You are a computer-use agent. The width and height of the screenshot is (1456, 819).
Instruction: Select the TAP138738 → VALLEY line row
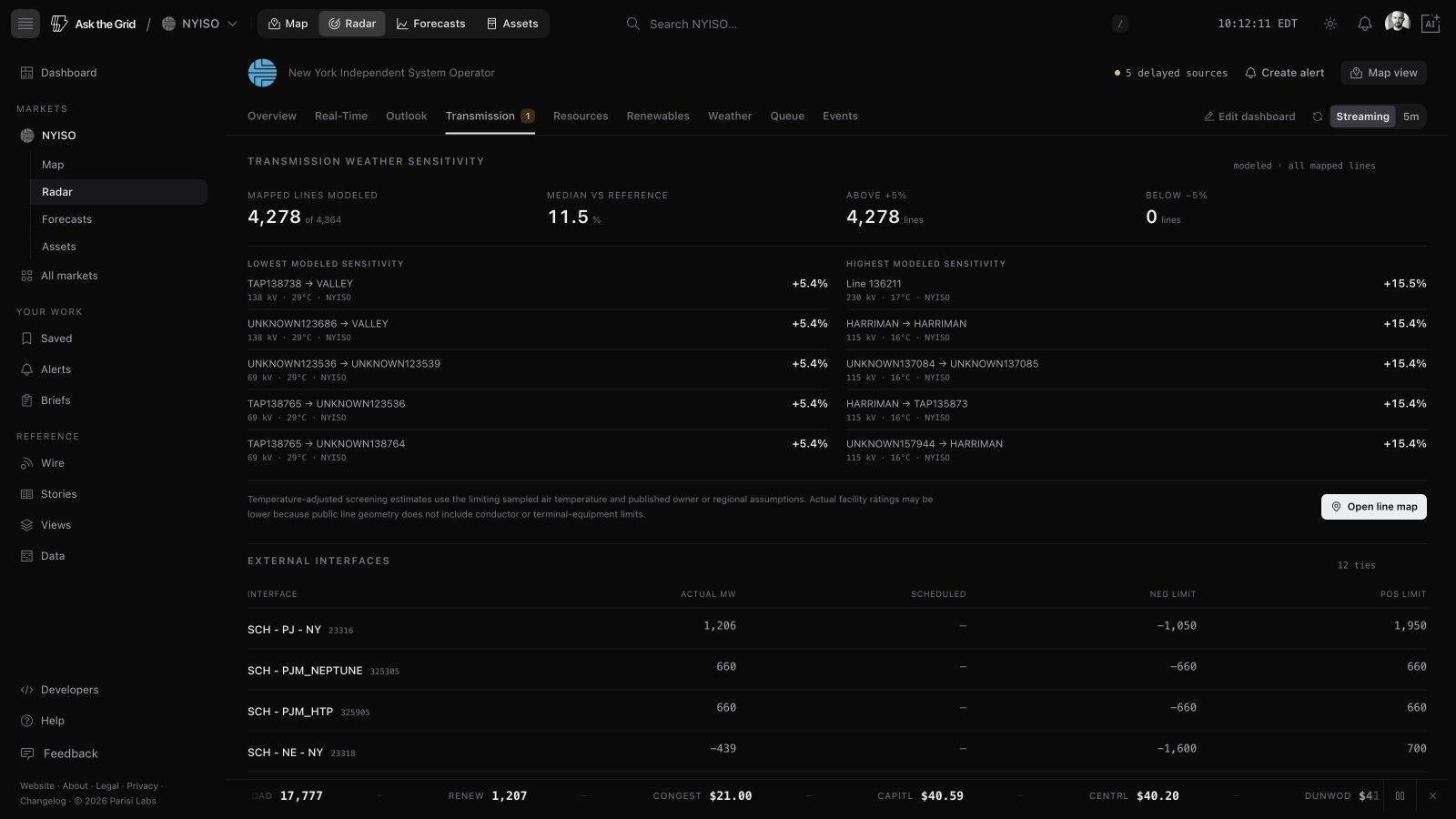coord(538,290)
